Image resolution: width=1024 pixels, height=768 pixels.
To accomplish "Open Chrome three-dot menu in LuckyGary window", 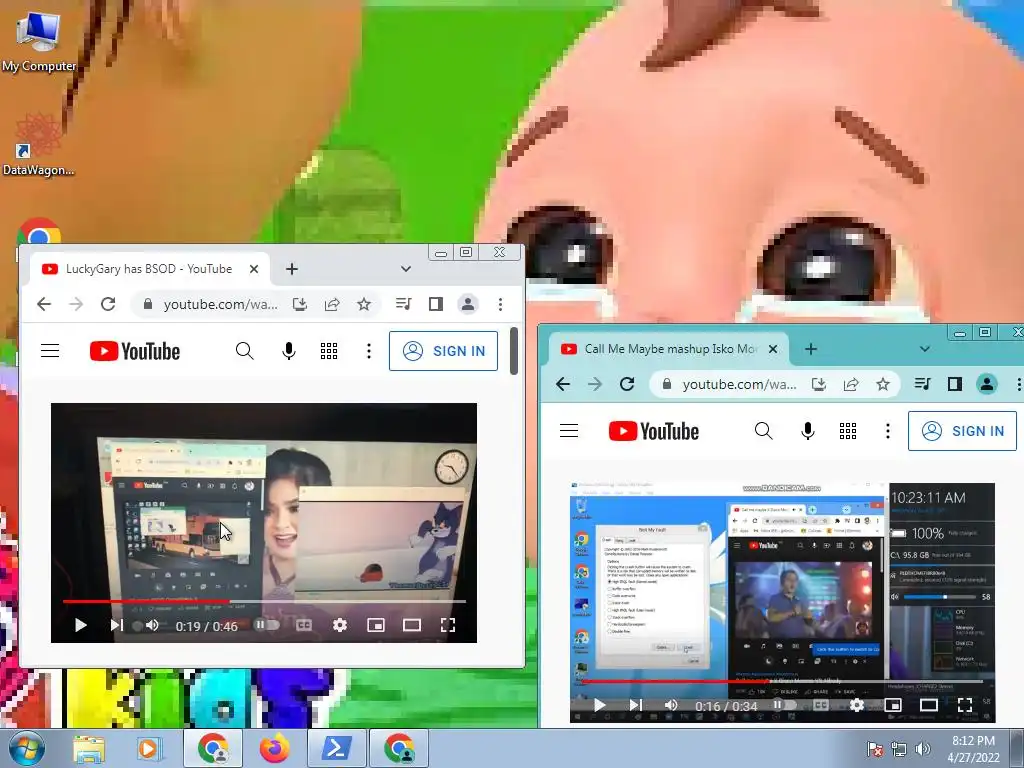I will point(500,304).
